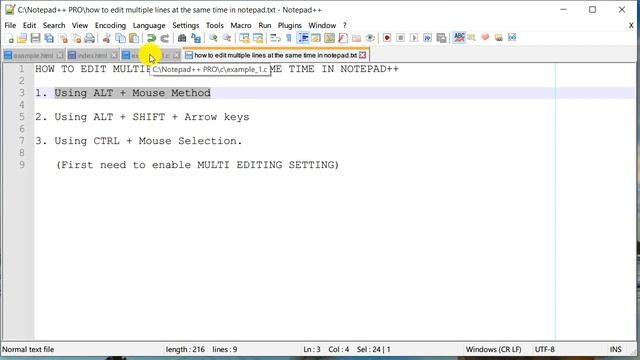Switch to the index.html tab
The width and height of the screenshot is (640, 360).
(92, 55)
